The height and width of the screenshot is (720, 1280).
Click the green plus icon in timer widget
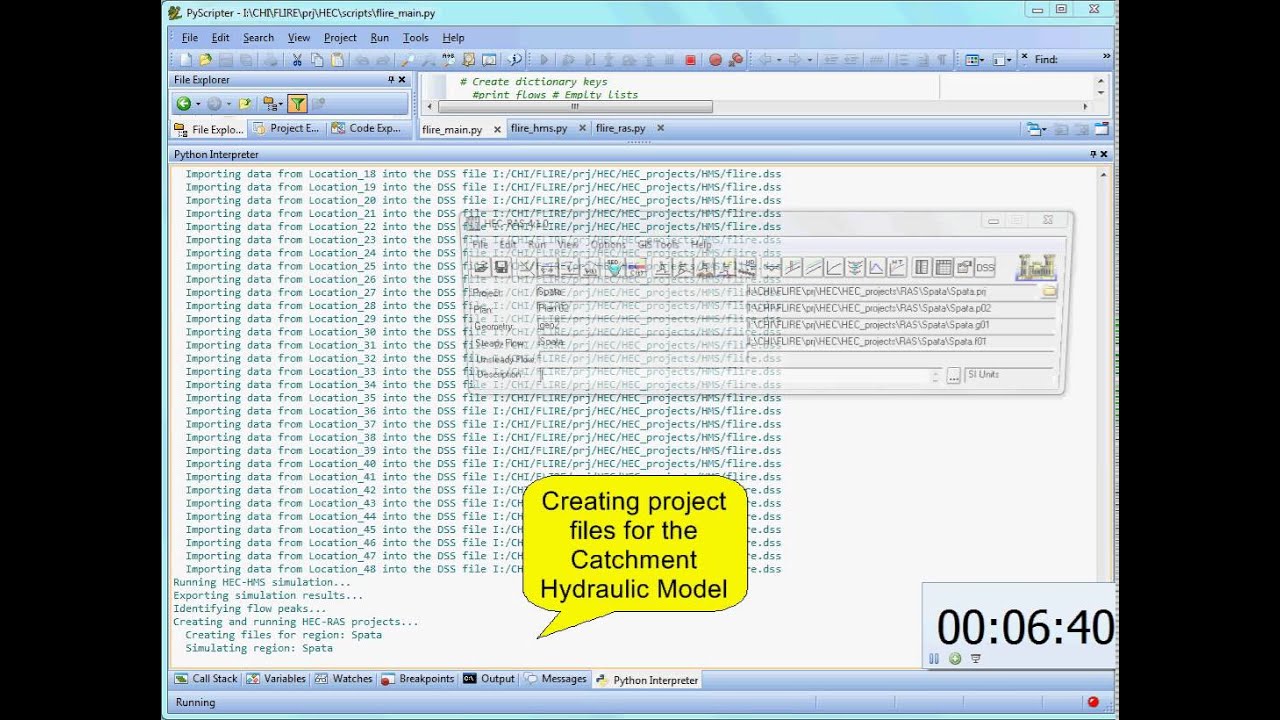pyautogui.click(x=955, y=658)
